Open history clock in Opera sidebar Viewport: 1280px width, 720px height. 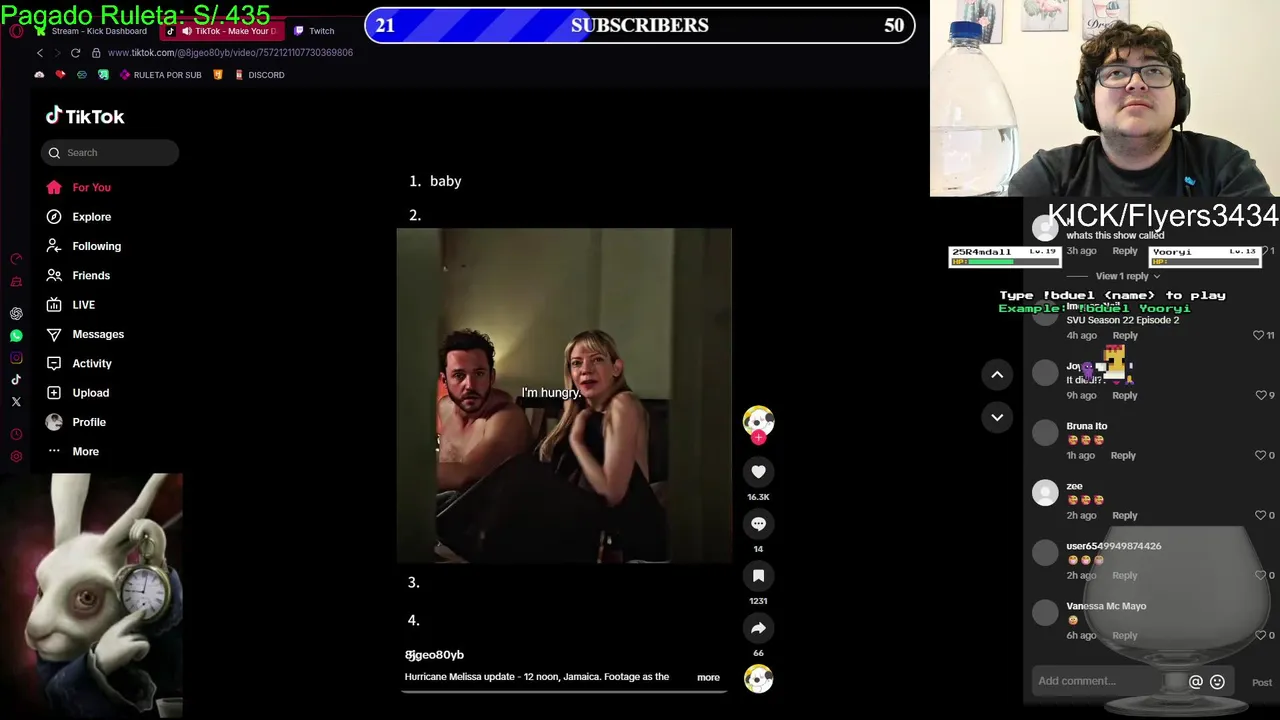tap(16, 435)
